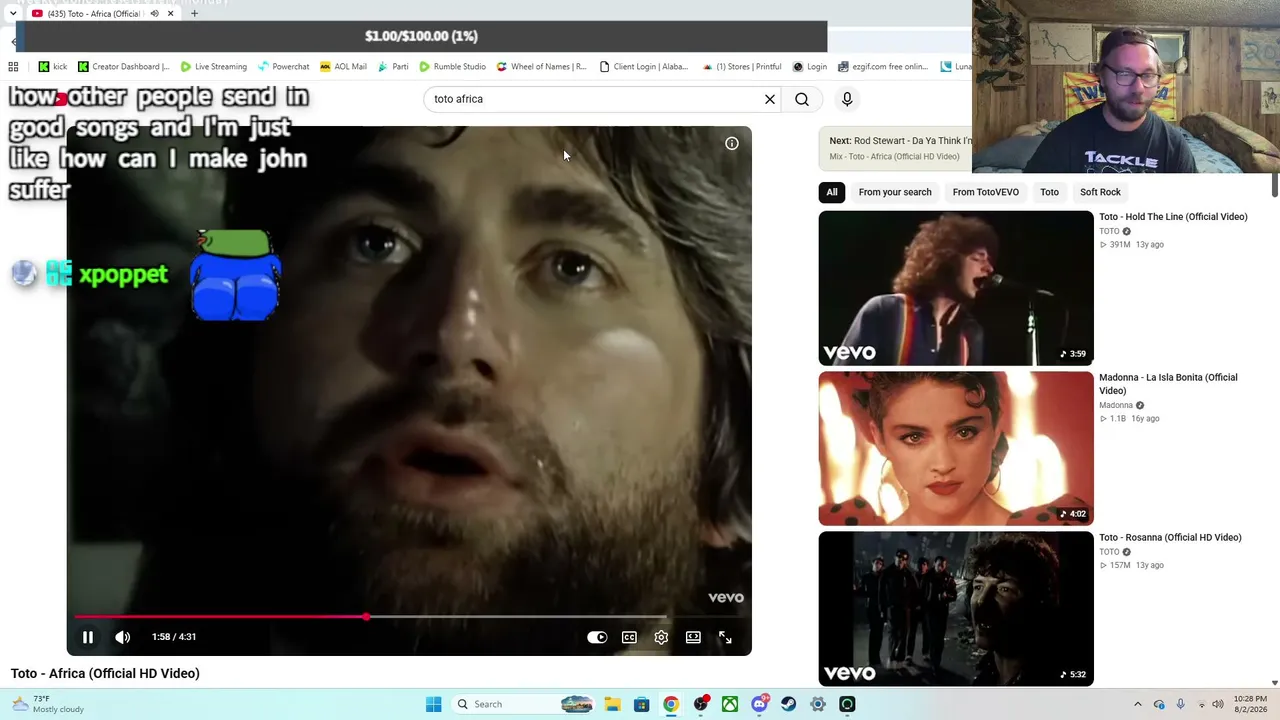Image resolution: width=1280 pixels, height=720 pixels.
Task: Select the 'Toto' filter chip
Action: click(x=1049, y=192)
